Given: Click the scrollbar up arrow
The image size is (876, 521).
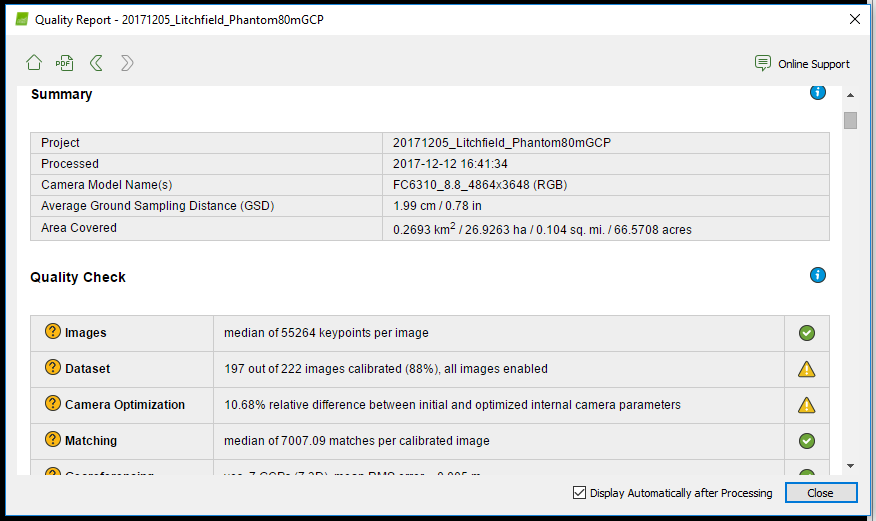Looking at the screenshot, I should click(x=850, y=95).
